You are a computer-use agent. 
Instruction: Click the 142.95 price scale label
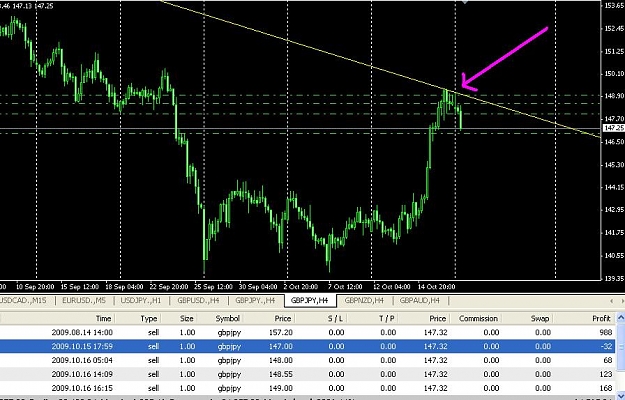615,210
